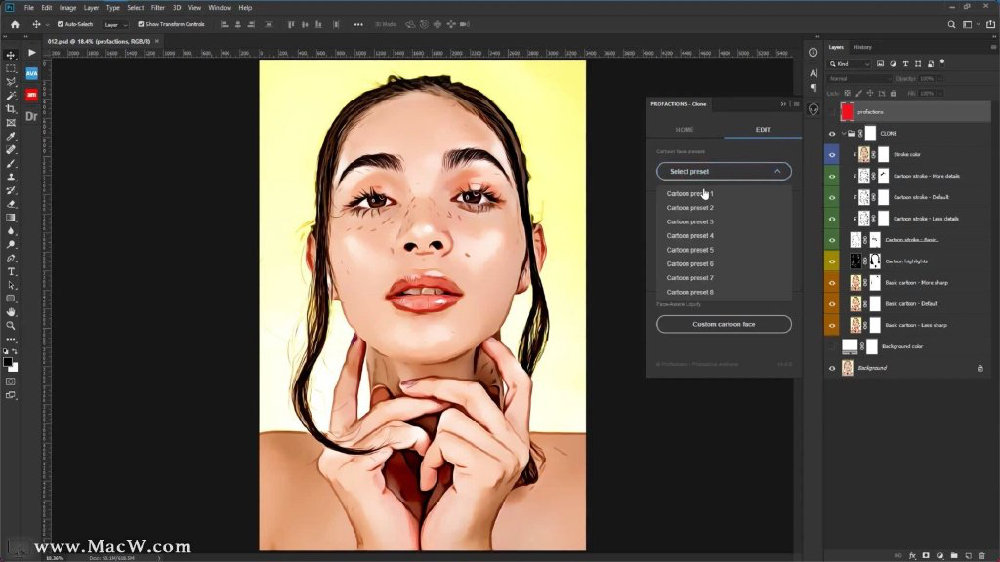
Task: Hide Cartoon stroke - More details layer
Action: click(832, 176)
